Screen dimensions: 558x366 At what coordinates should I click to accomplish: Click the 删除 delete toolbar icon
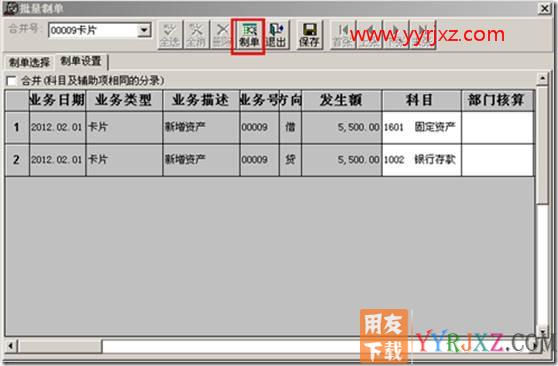(222, 35)
